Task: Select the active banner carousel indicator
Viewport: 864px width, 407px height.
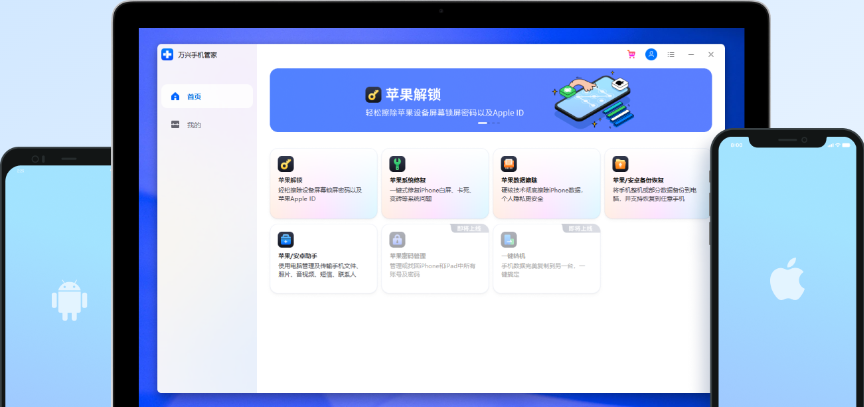Action: point(482,123)
